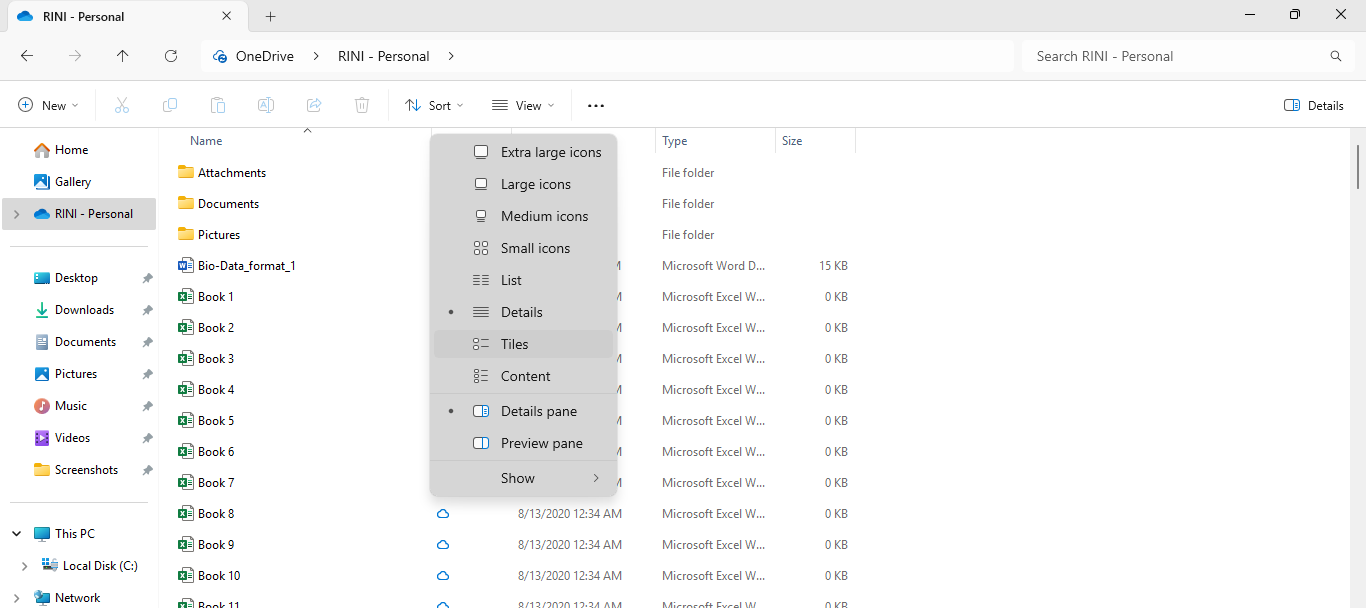
Task: Select Details layout radio option
Action: click(x=521, y=312)
